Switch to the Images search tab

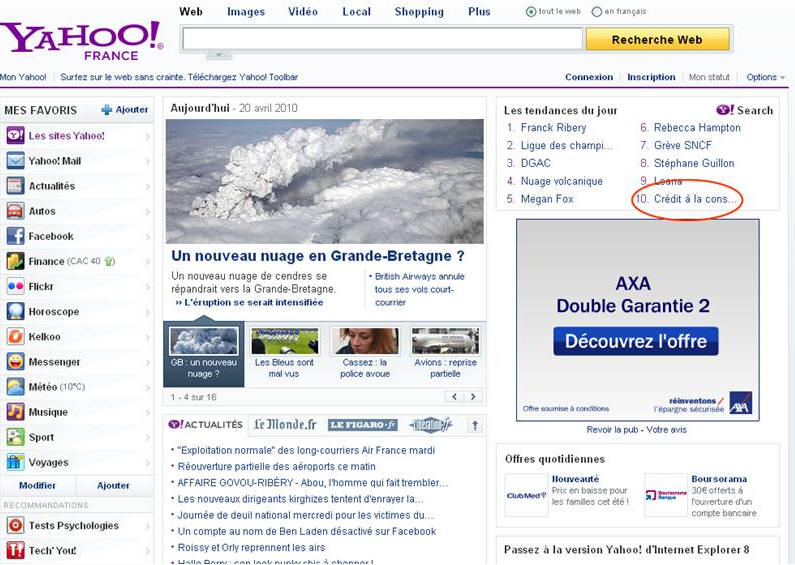tap(246, 12)
